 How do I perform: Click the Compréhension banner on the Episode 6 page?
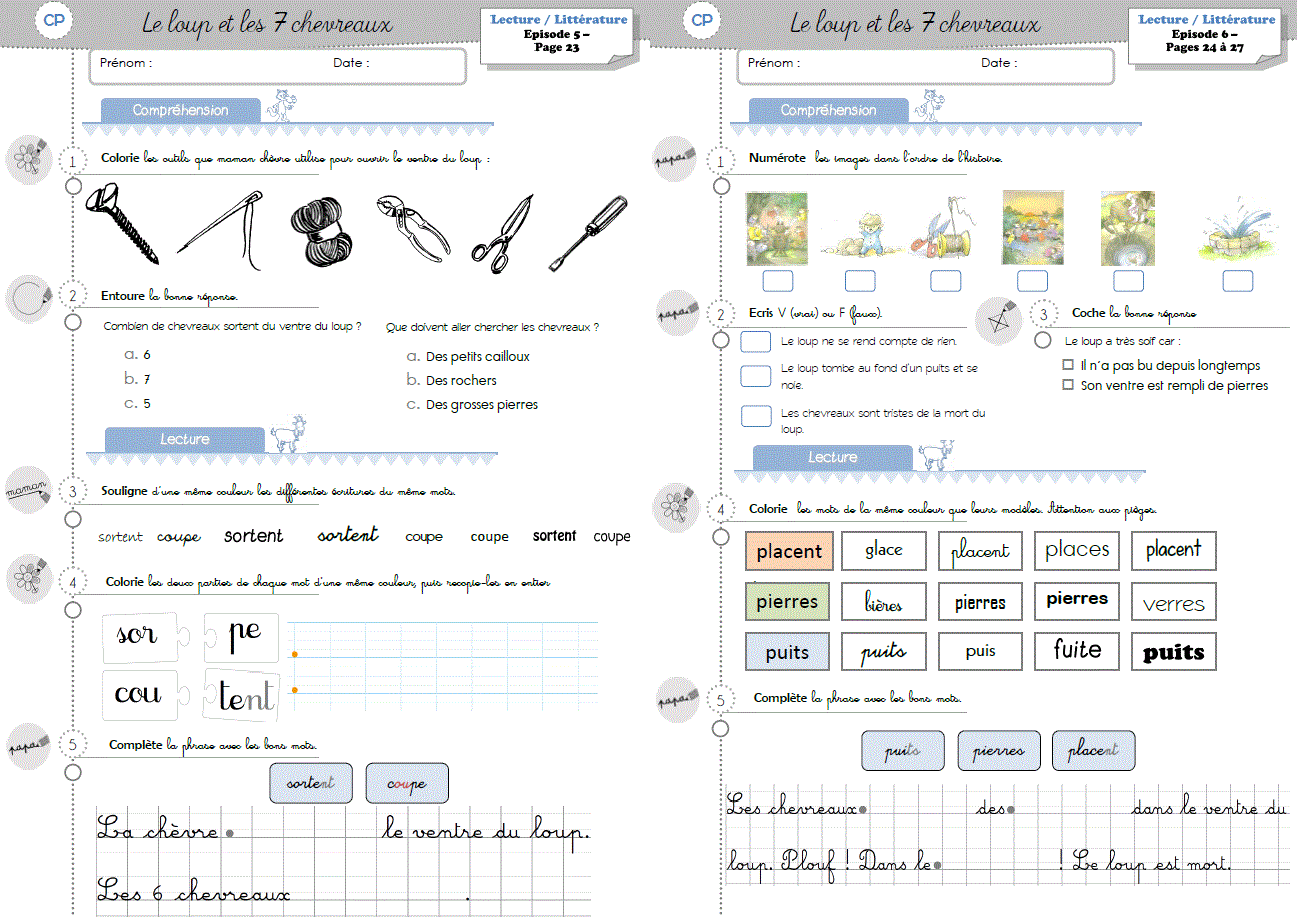coord(828,110)
